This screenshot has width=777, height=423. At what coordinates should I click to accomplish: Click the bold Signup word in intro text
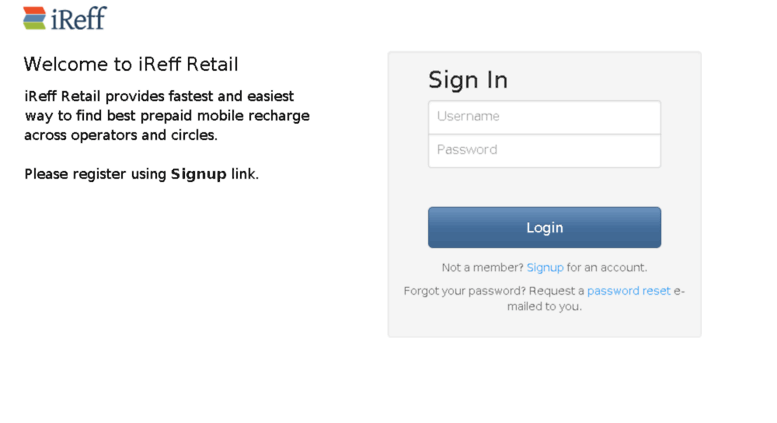[x=198, y=174]
